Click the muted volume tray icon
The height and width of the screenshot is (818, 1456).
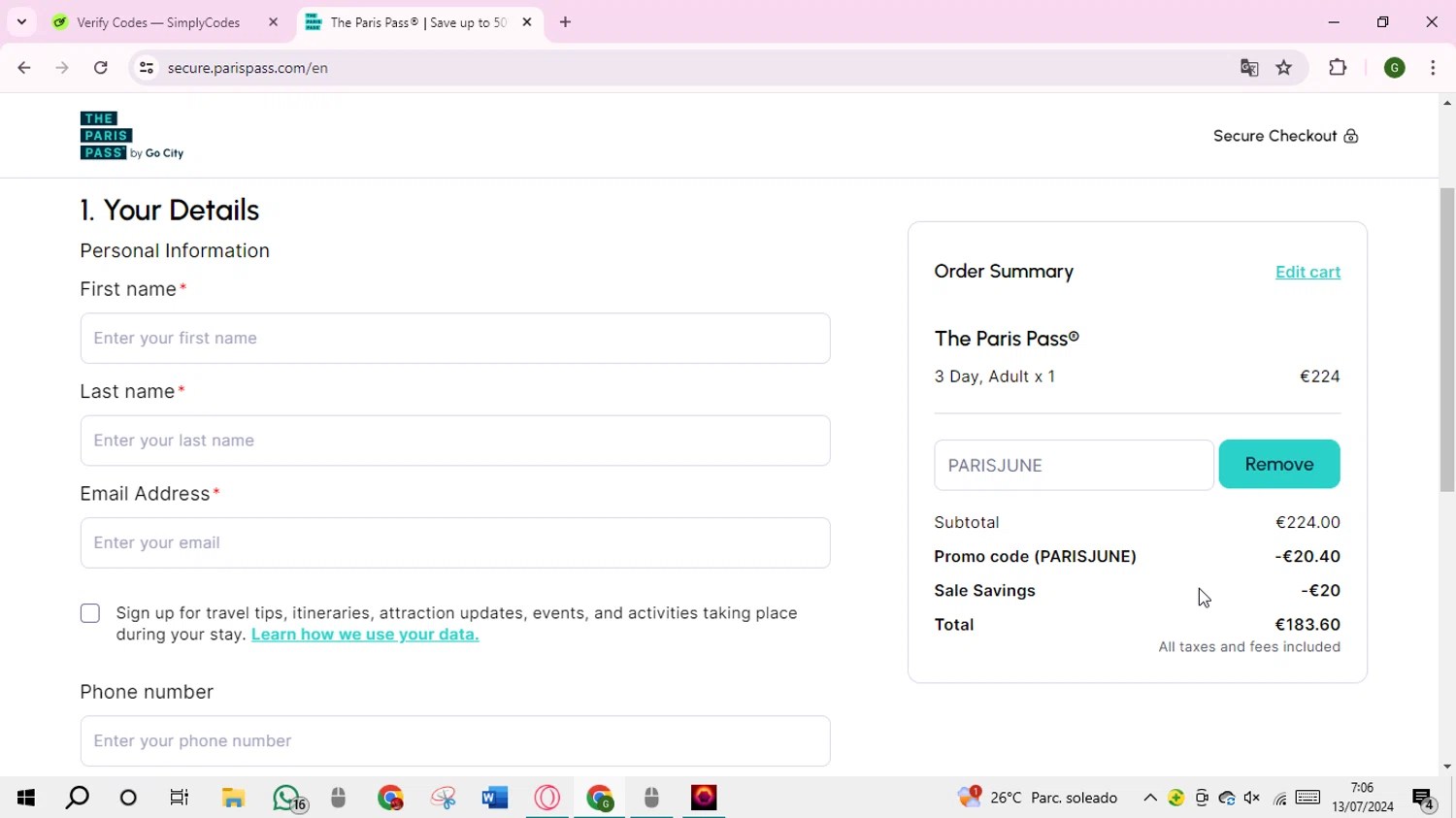click(1252, 798)
